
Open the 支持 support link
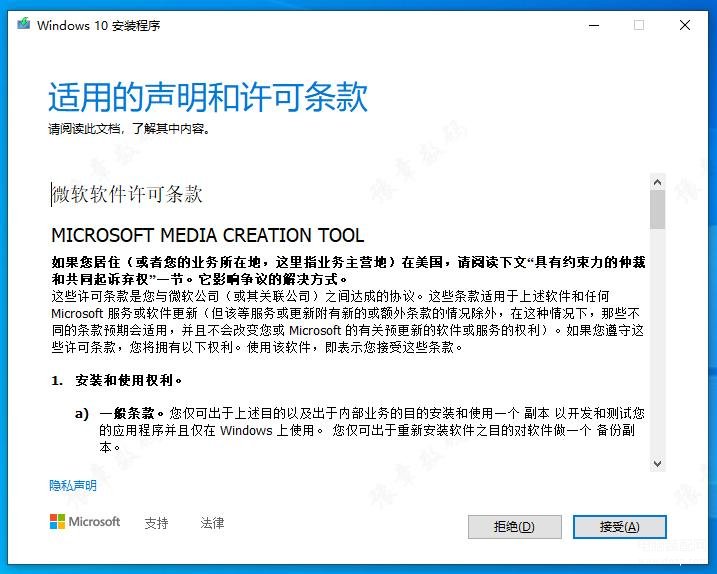pos(156,523)
